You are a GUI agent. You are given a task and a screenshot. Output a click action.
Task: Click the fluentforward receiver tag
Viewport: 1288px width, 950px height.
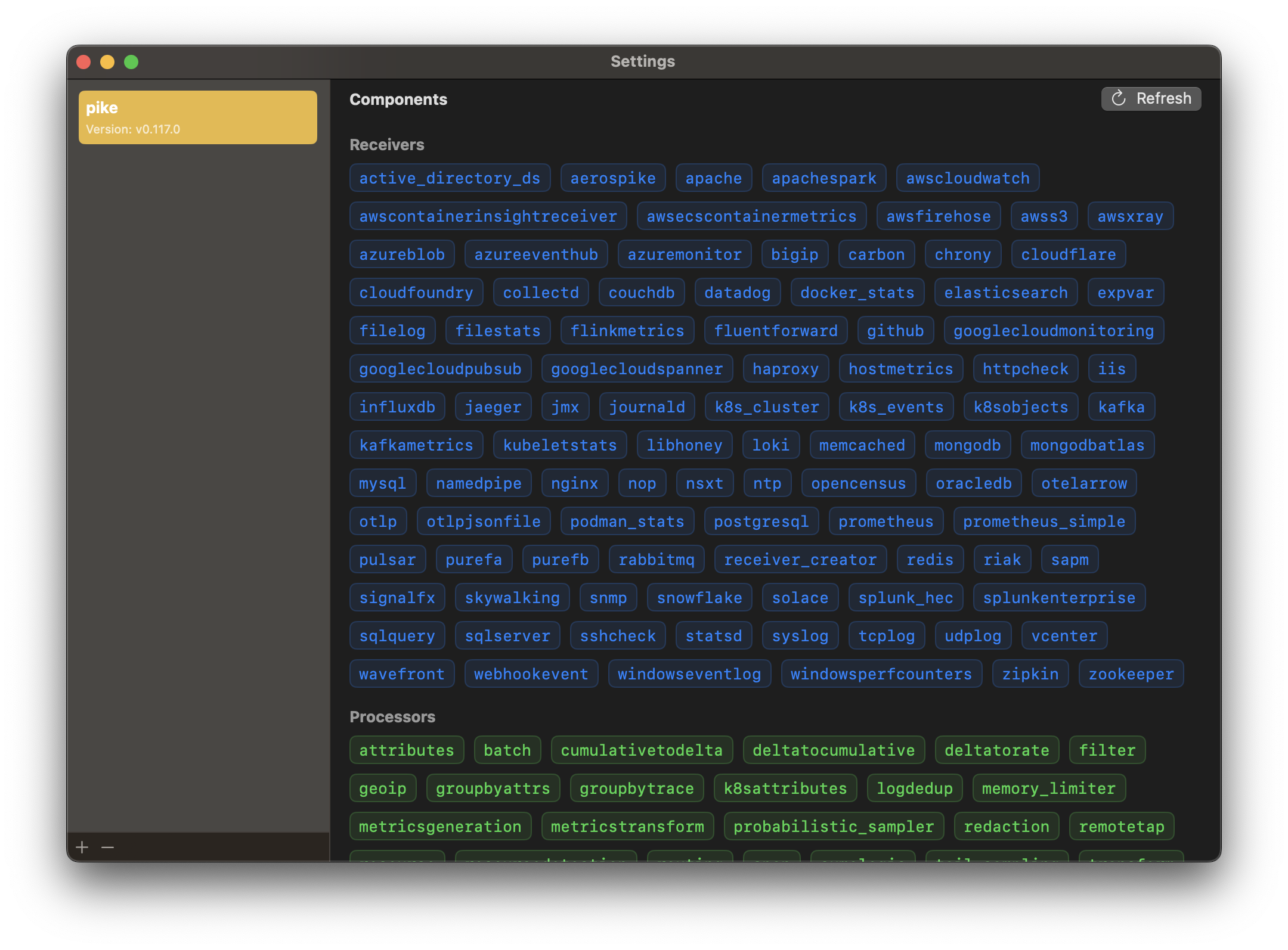[x=776, y=331]
